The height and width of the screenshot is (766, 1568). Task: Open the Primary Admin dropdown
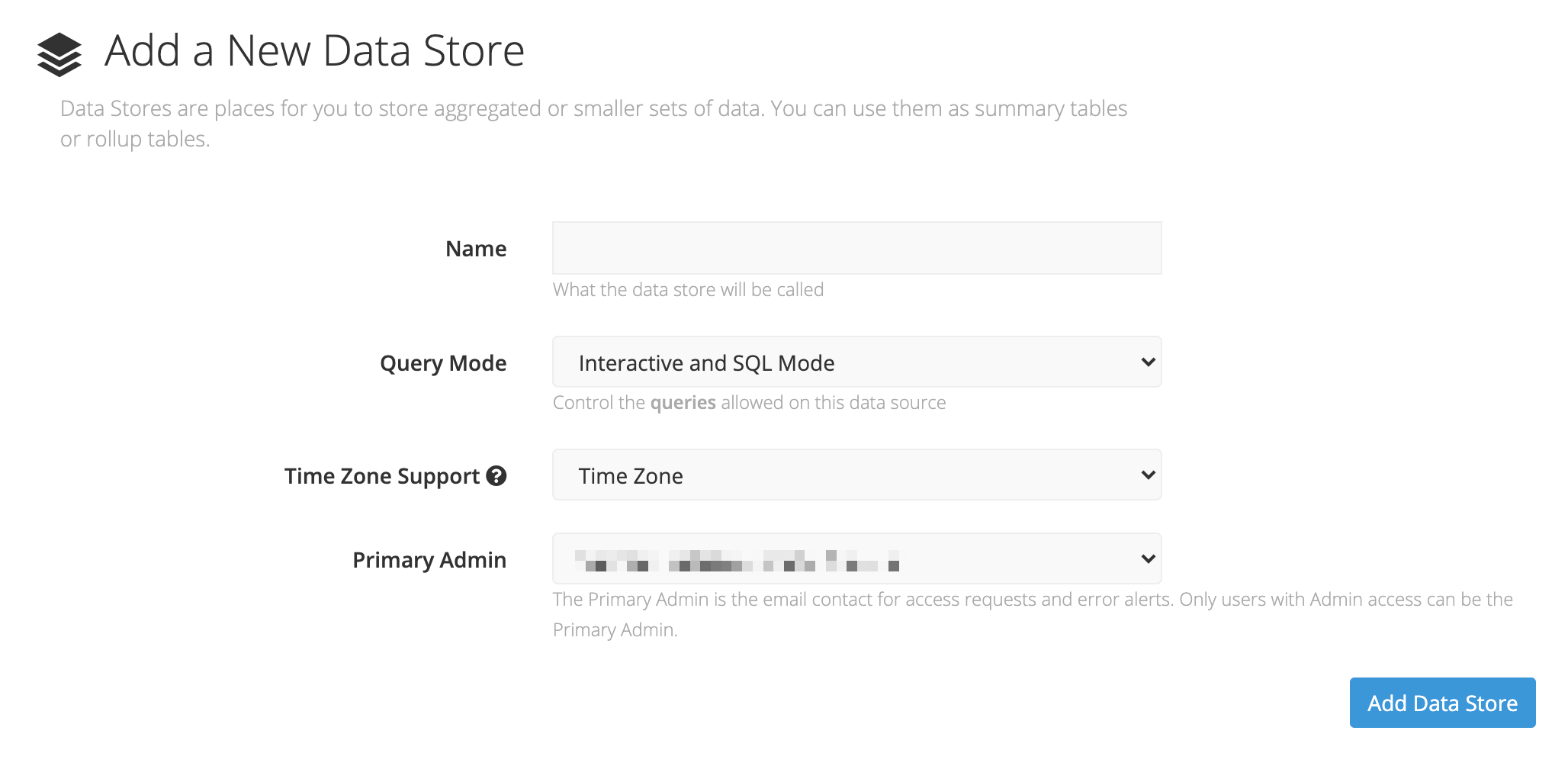pos(856,559)
